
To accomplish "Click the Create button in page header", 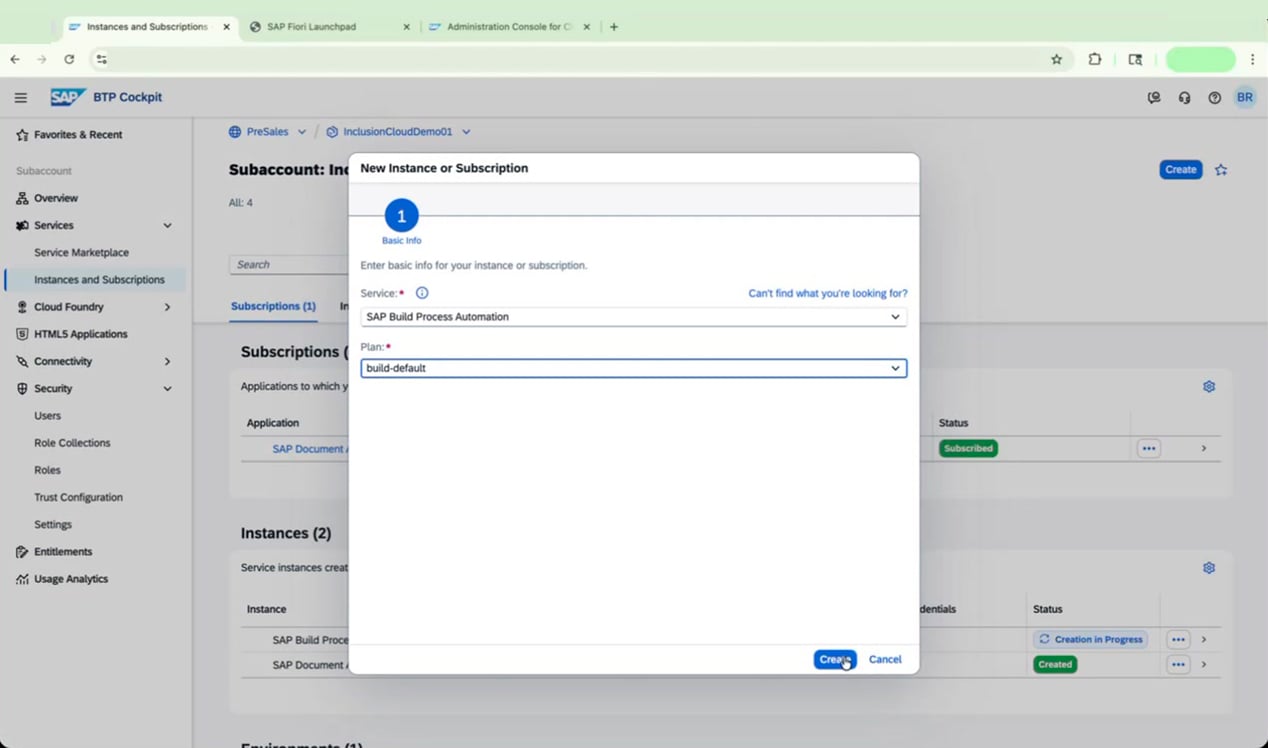I will click(1181, 170).
